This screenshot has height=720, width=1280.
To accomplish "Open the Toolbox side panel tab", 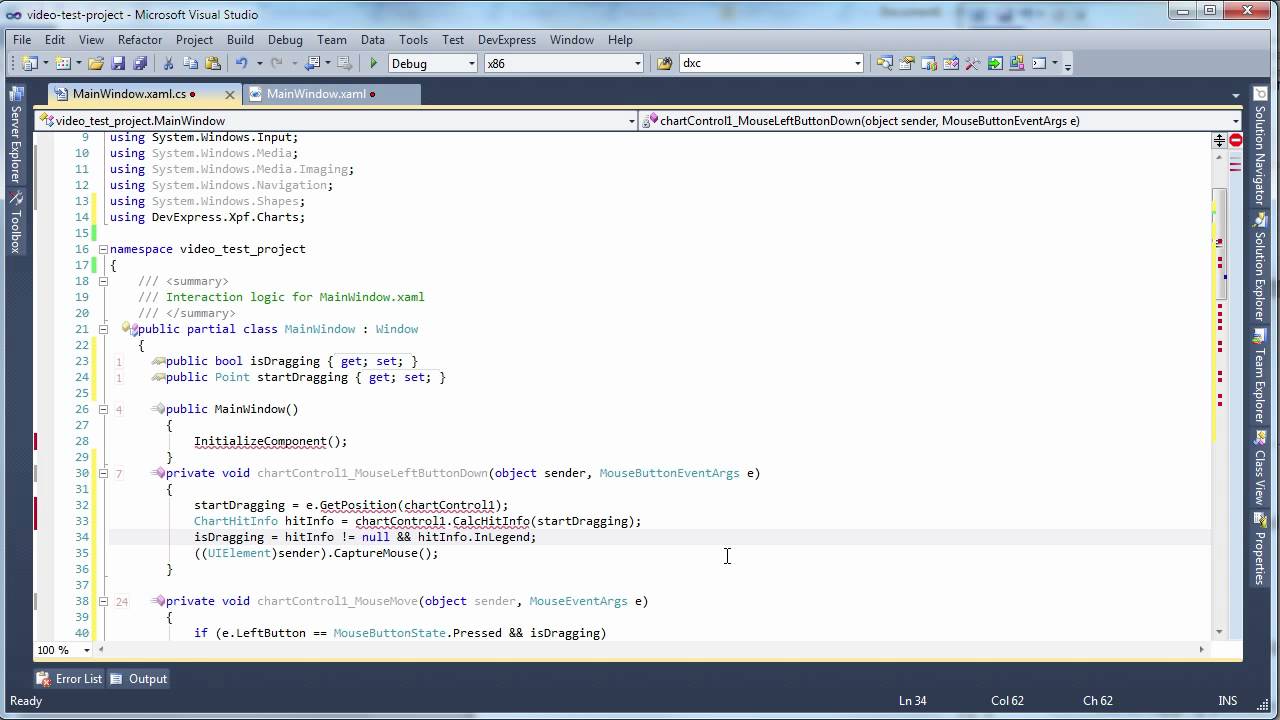I will coord(15,223).
